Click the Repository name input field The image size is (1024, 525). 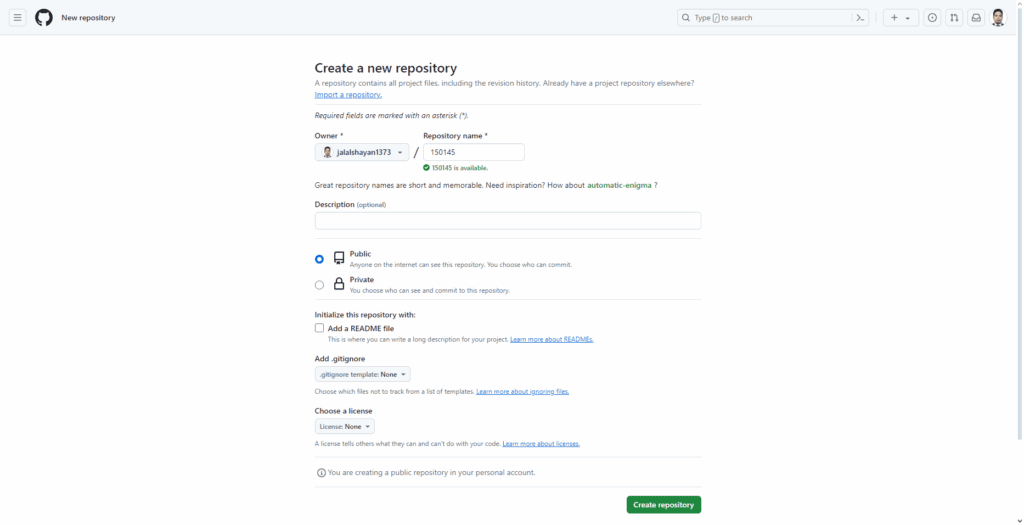(473, 152)
